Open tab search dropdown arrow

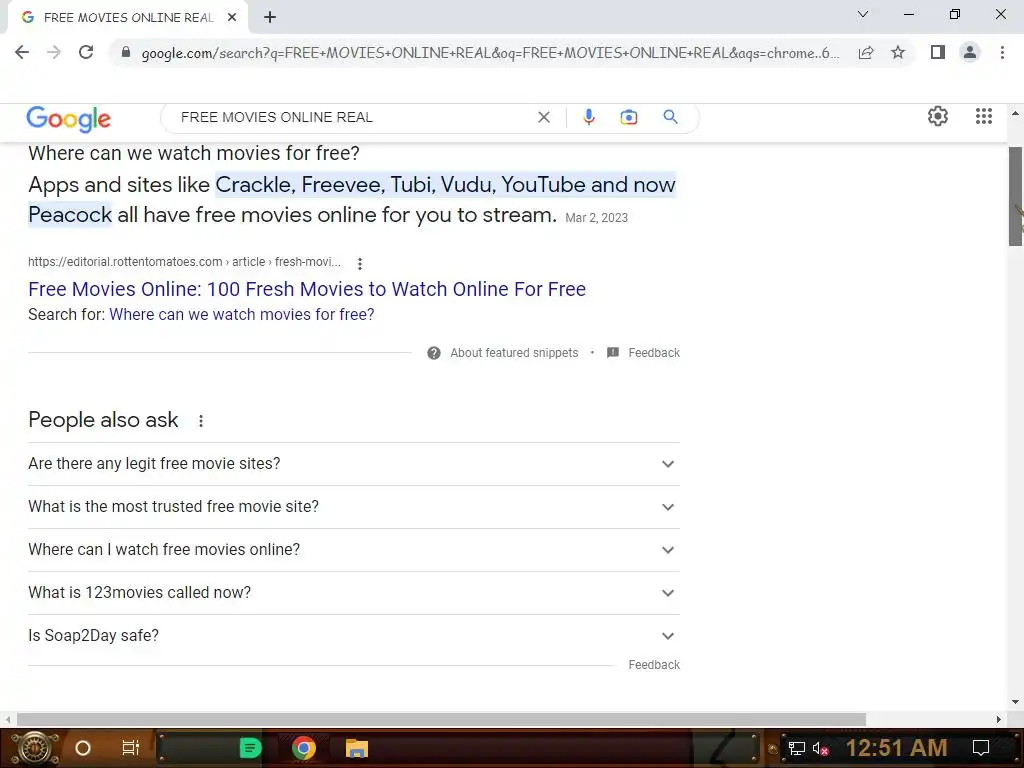(863, 14)
